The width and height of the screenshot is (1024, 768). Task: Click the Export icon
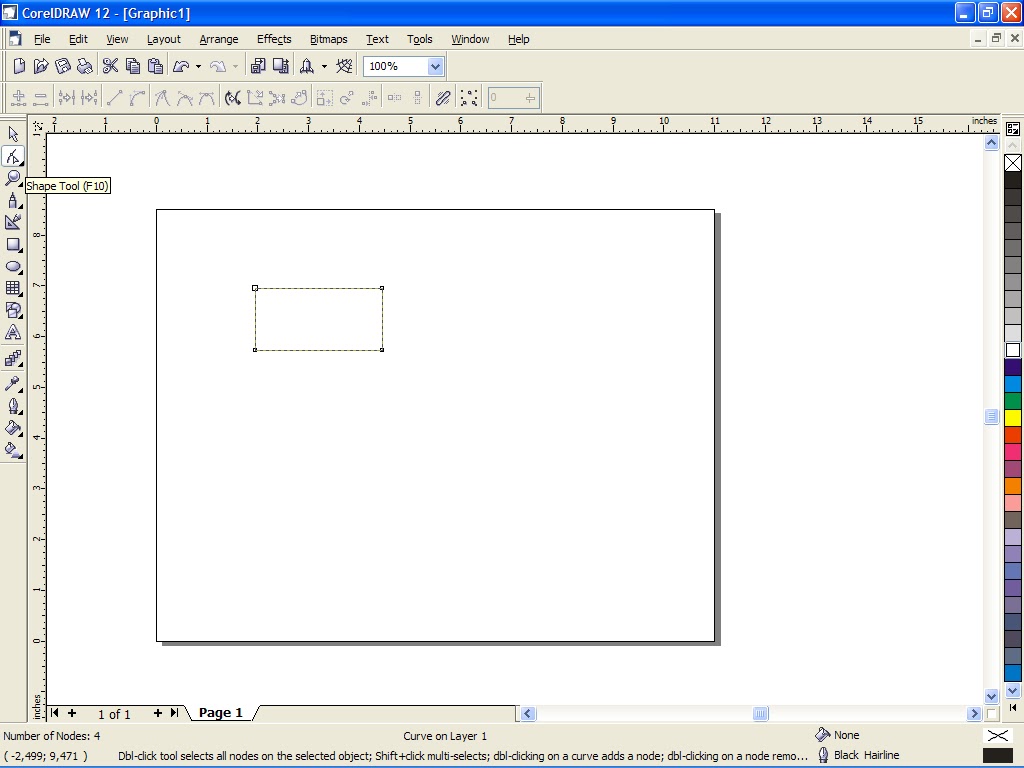point(281,66)
